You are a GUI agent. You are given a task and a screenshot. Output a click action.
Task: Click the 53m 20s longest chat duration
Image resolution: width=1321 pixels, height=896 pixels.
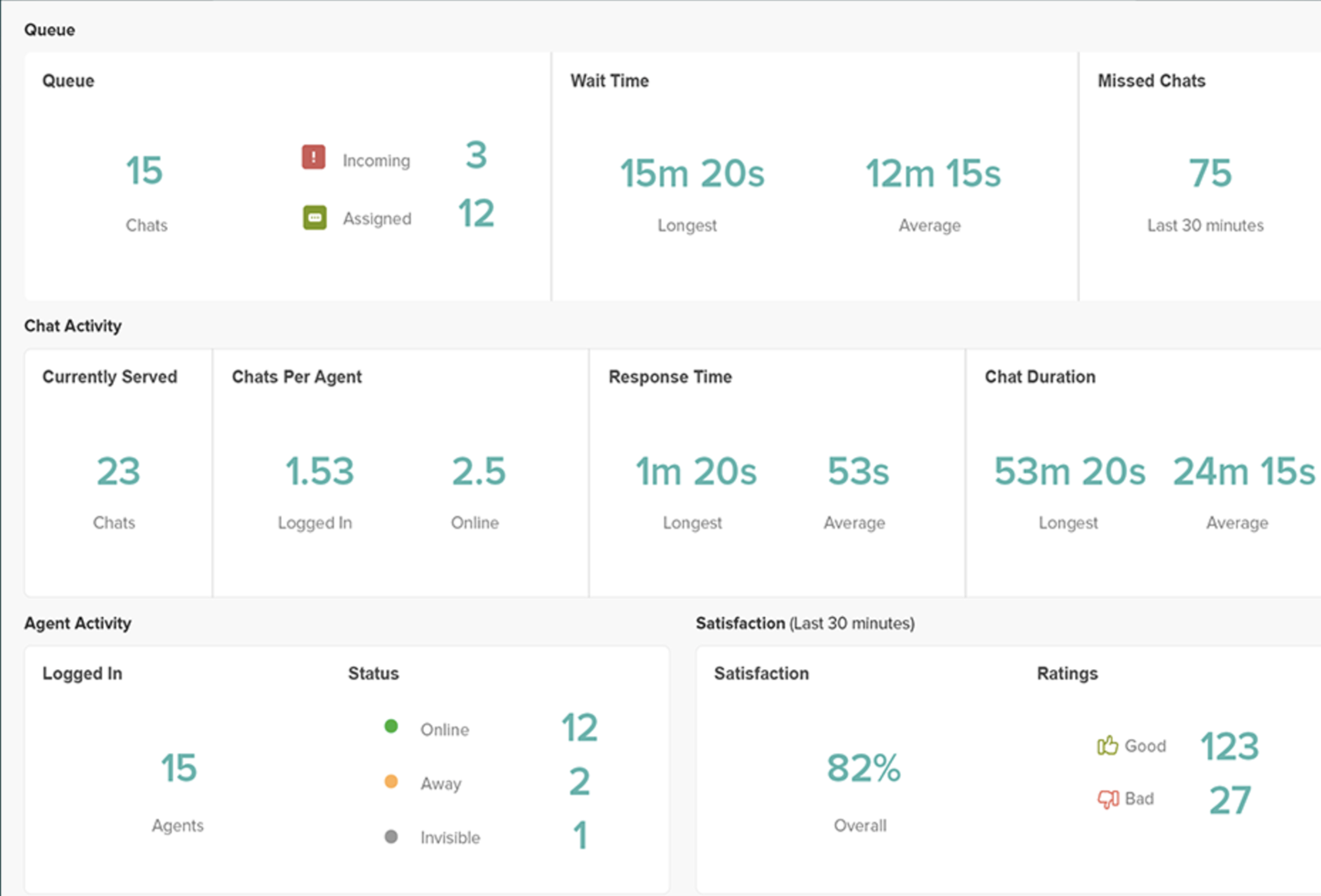point(1069,471)
